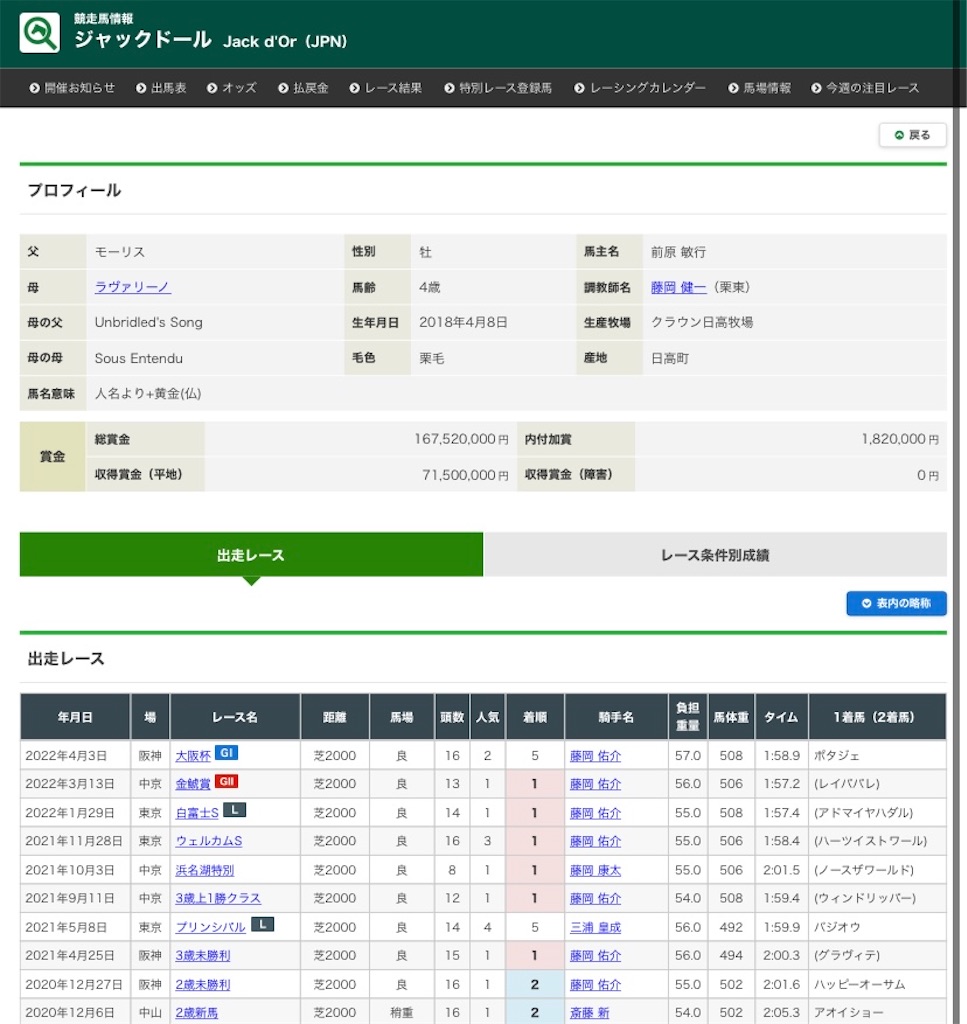This screenshot has height=1024, width=967.
Task: Open the 金鯱賞 race link
Action: tap(193, 784)
